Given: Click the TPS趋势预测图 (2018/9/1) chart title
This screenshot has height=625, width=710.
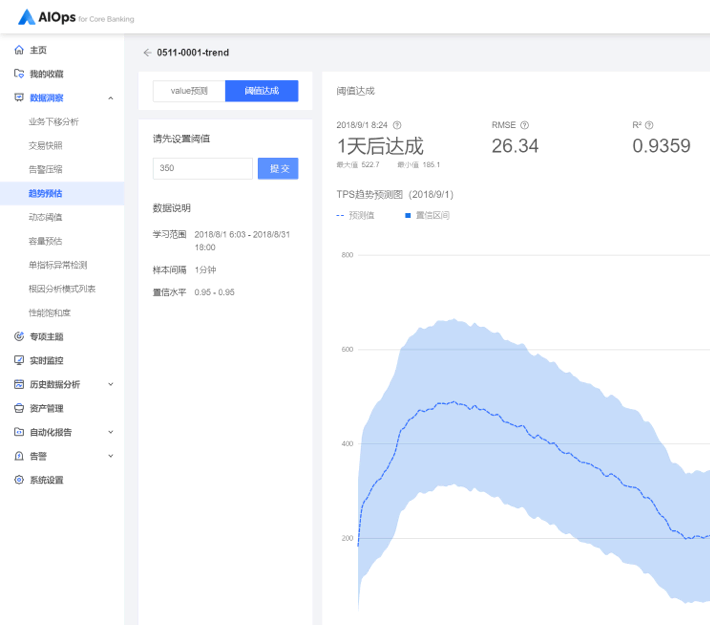Looking at the screenshot, I should [x=395, y=195].
